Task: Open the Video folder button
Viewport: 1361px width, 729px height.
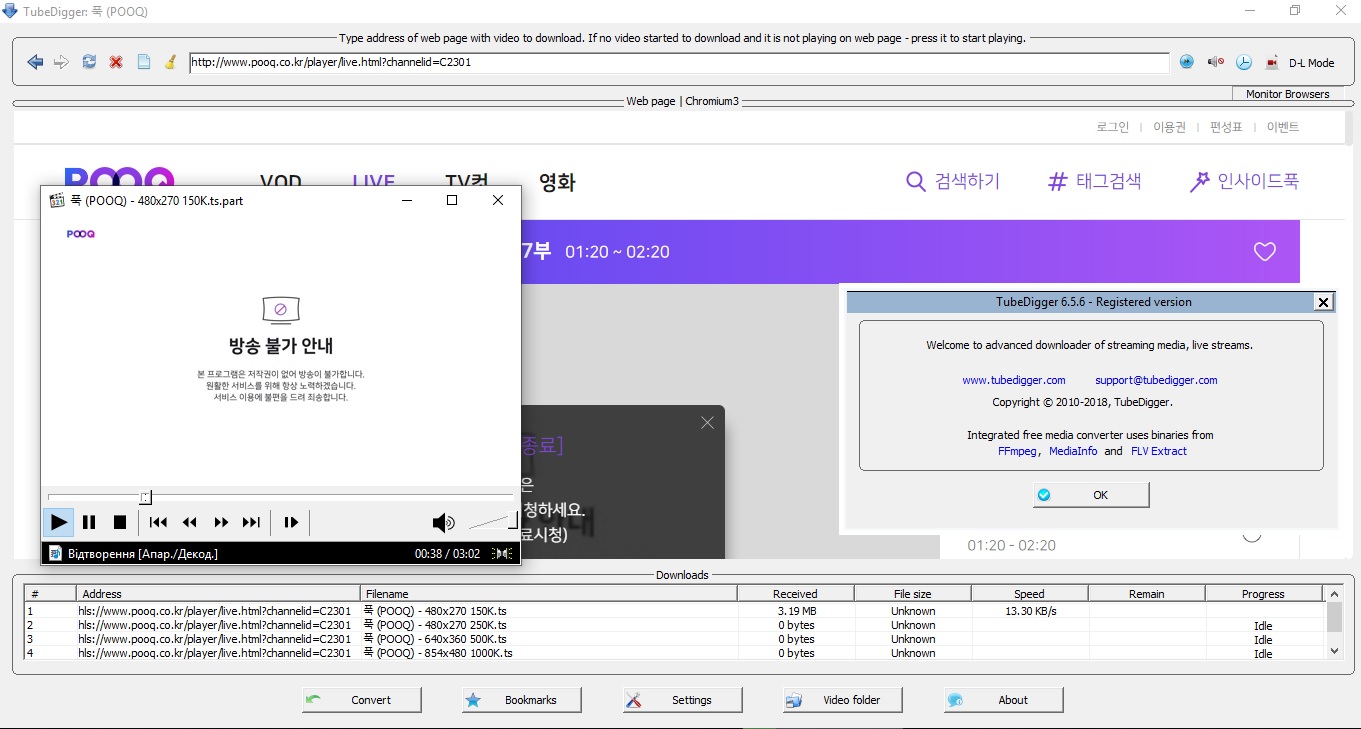Action: click(843, 700)
